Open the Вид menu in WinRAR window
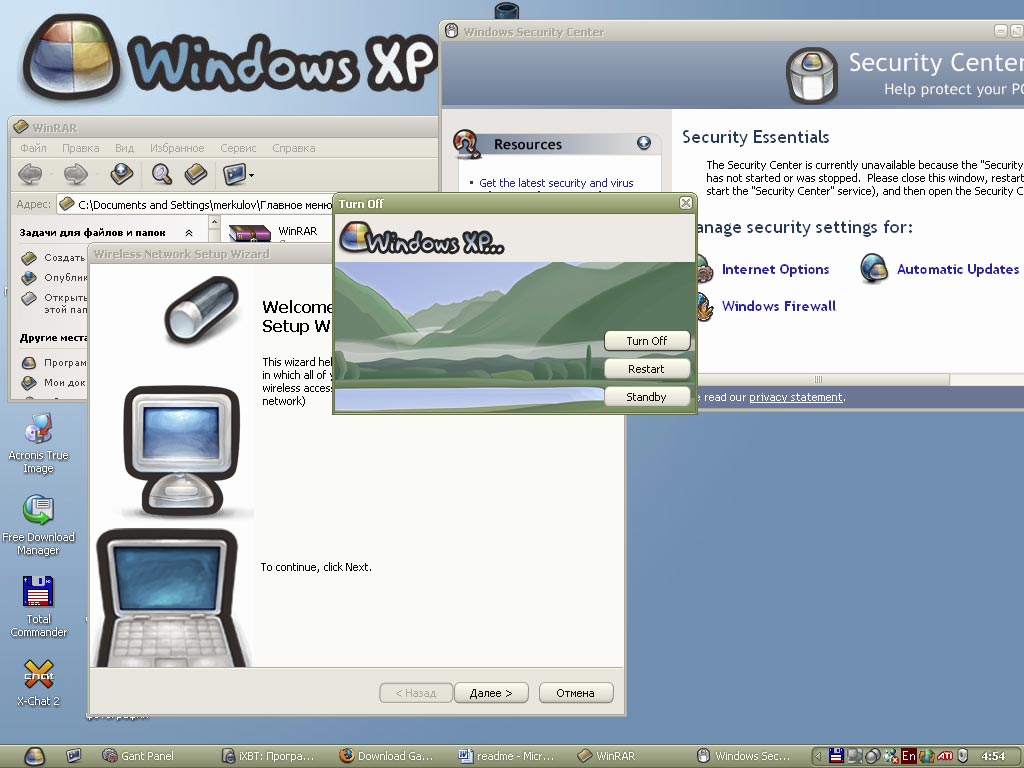This screenshot has width=1024, height=768. click(124, 148)
